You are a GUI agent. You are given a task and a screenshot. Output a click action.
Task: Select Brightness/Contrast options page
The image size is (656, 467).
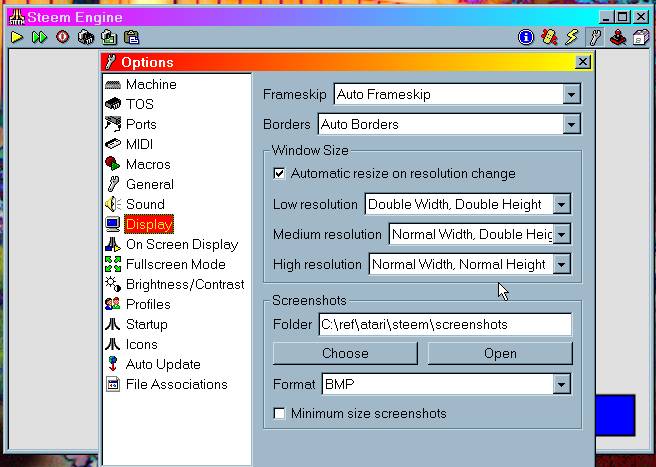(185, 285)
